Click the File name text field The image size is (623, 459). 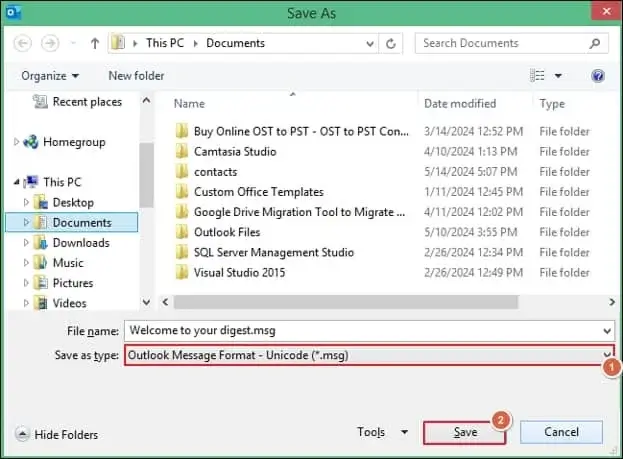pos(360,331)
